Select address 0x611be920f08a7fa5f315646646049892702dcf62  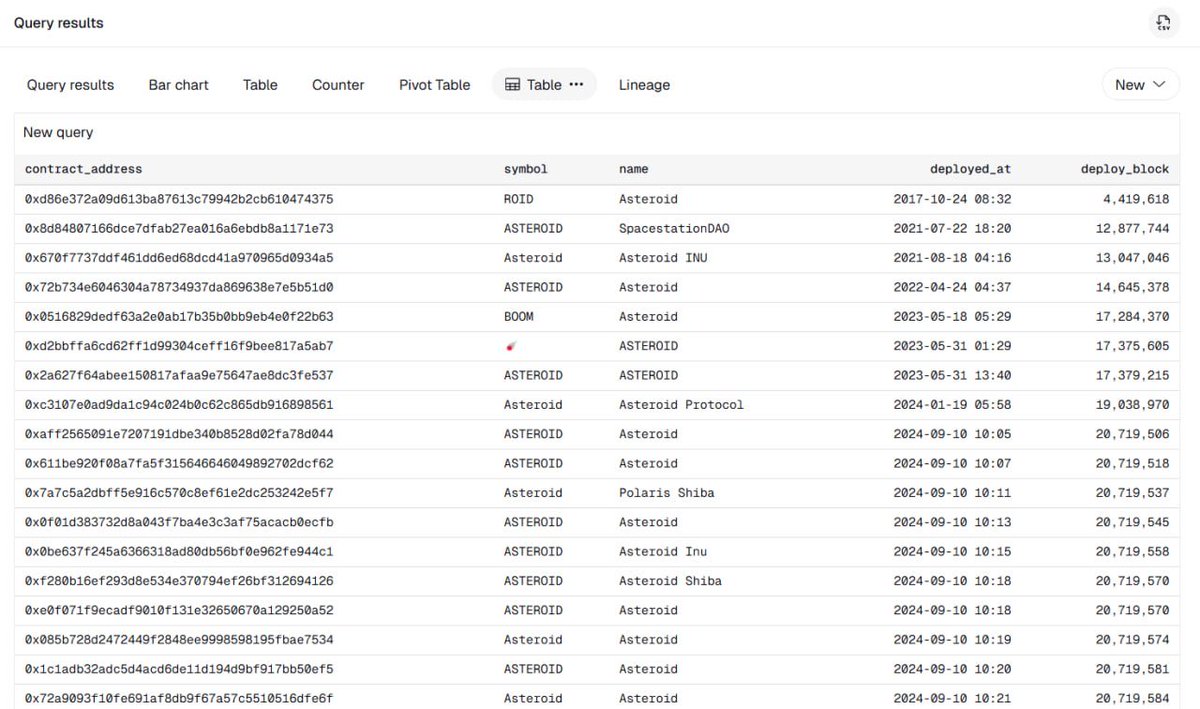point(179,463)
